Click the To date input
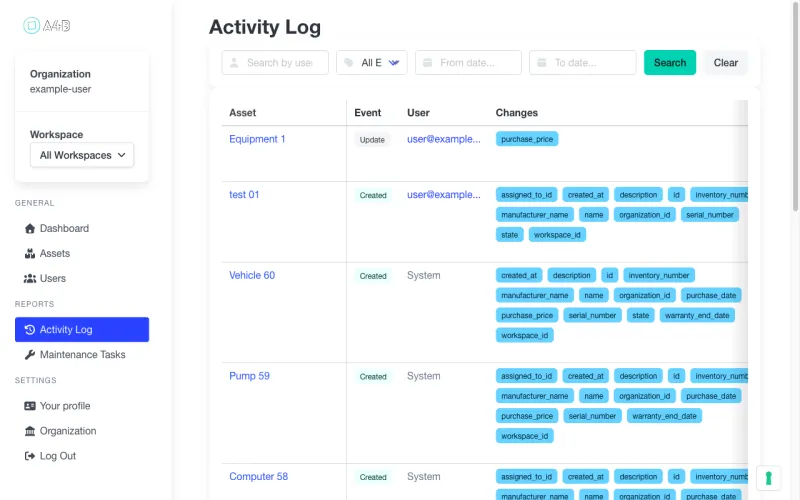 [x=583, y=62]
